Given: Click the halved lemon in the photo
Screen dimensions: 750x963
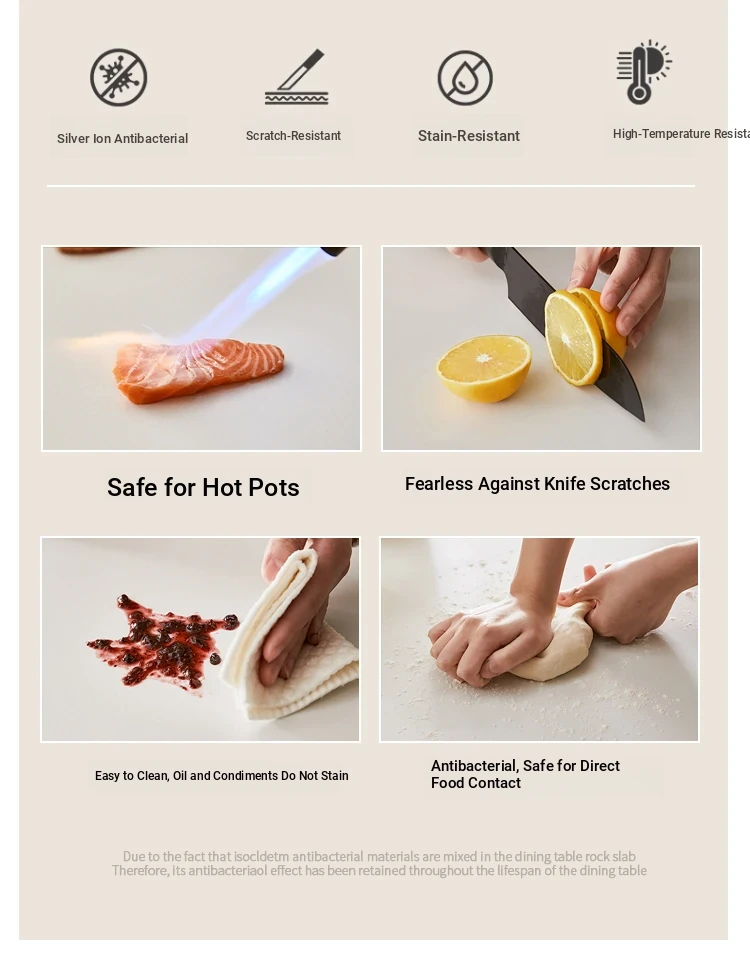Looking at the screenshot, I should (x=484, y=368).
